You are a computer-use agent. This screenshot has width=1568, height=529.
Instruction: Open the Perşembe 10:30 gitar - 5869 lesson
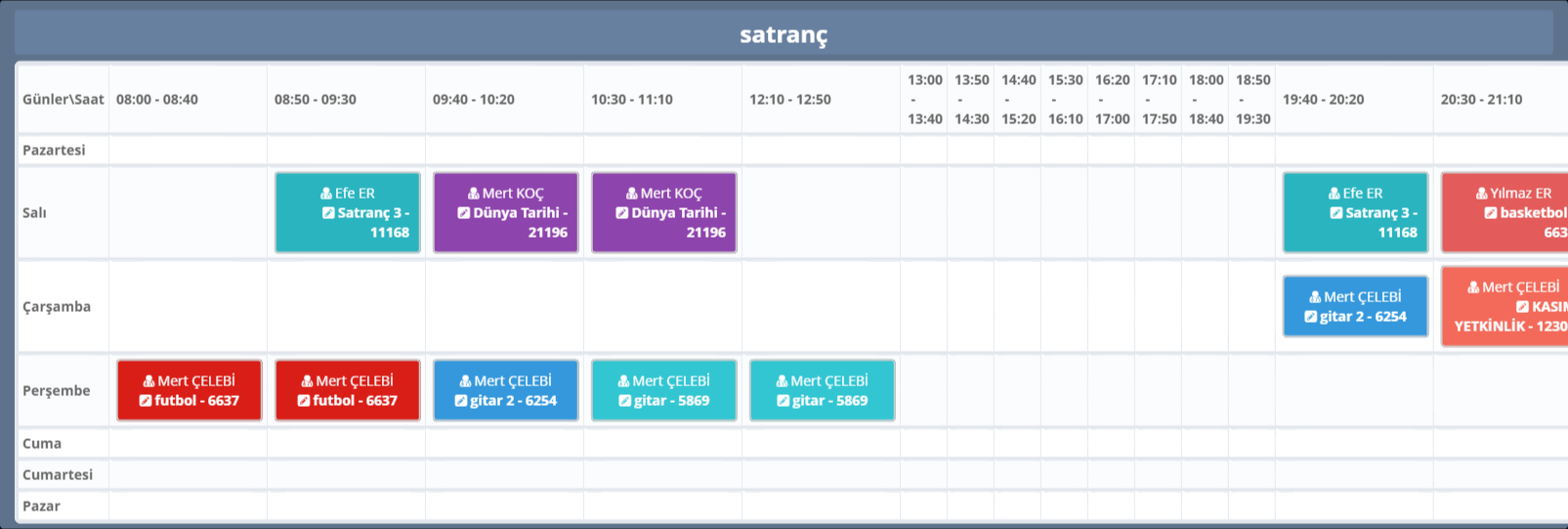[664, 391]
